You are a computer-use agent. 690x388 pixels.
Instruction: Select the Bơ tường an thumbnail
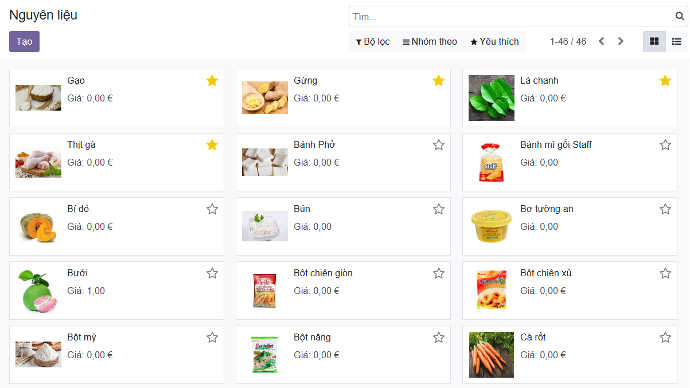[492, 226]
